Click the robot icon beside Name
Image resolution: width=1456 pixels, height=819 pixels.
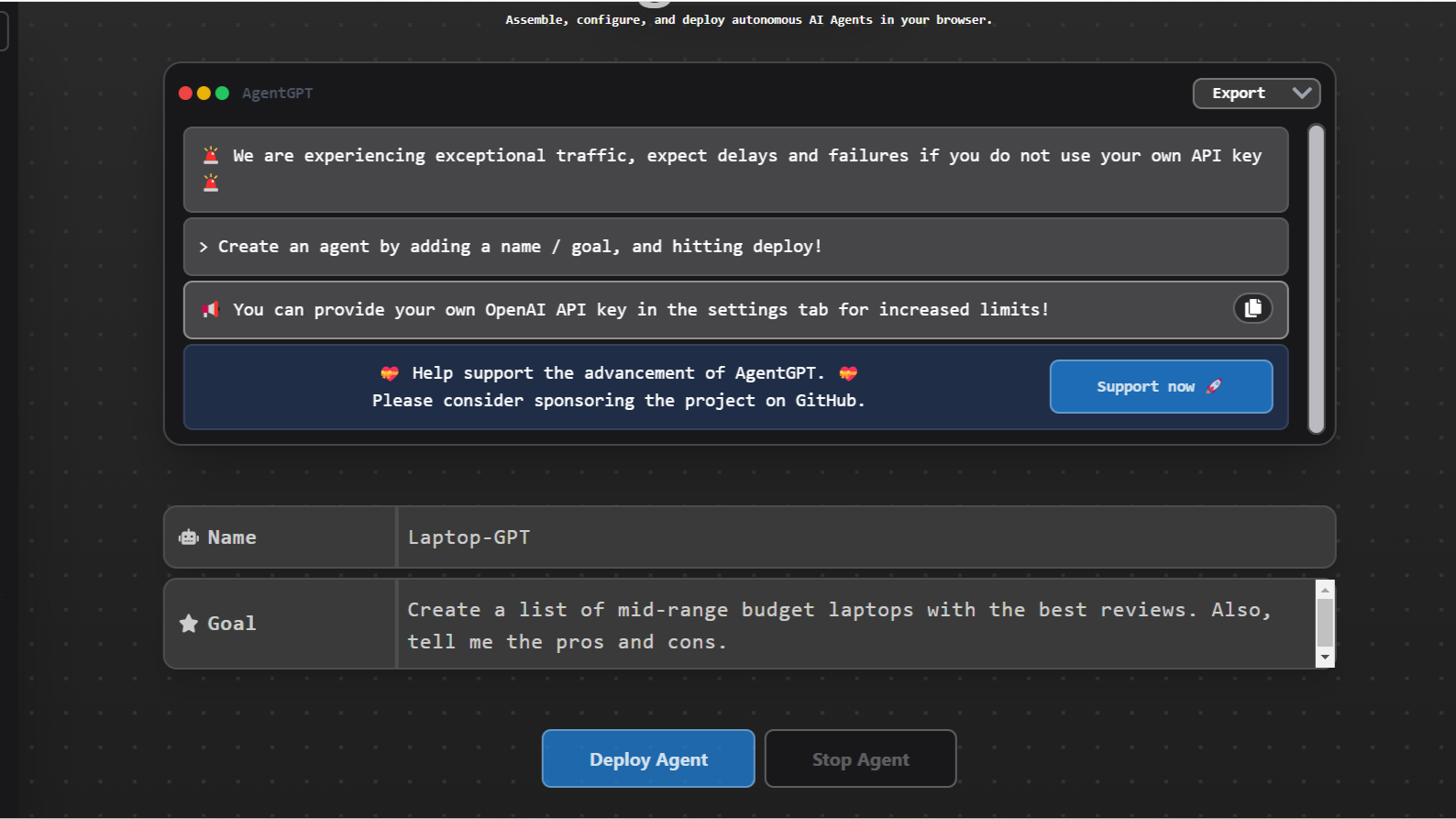point(189,537)
